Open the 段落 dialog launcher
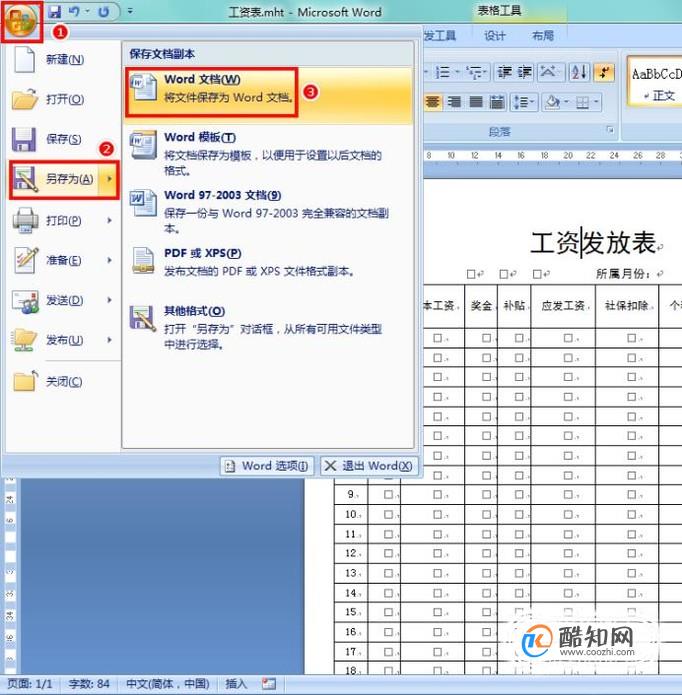The height and width of the screenshot is (695, 682). point(610,130)
